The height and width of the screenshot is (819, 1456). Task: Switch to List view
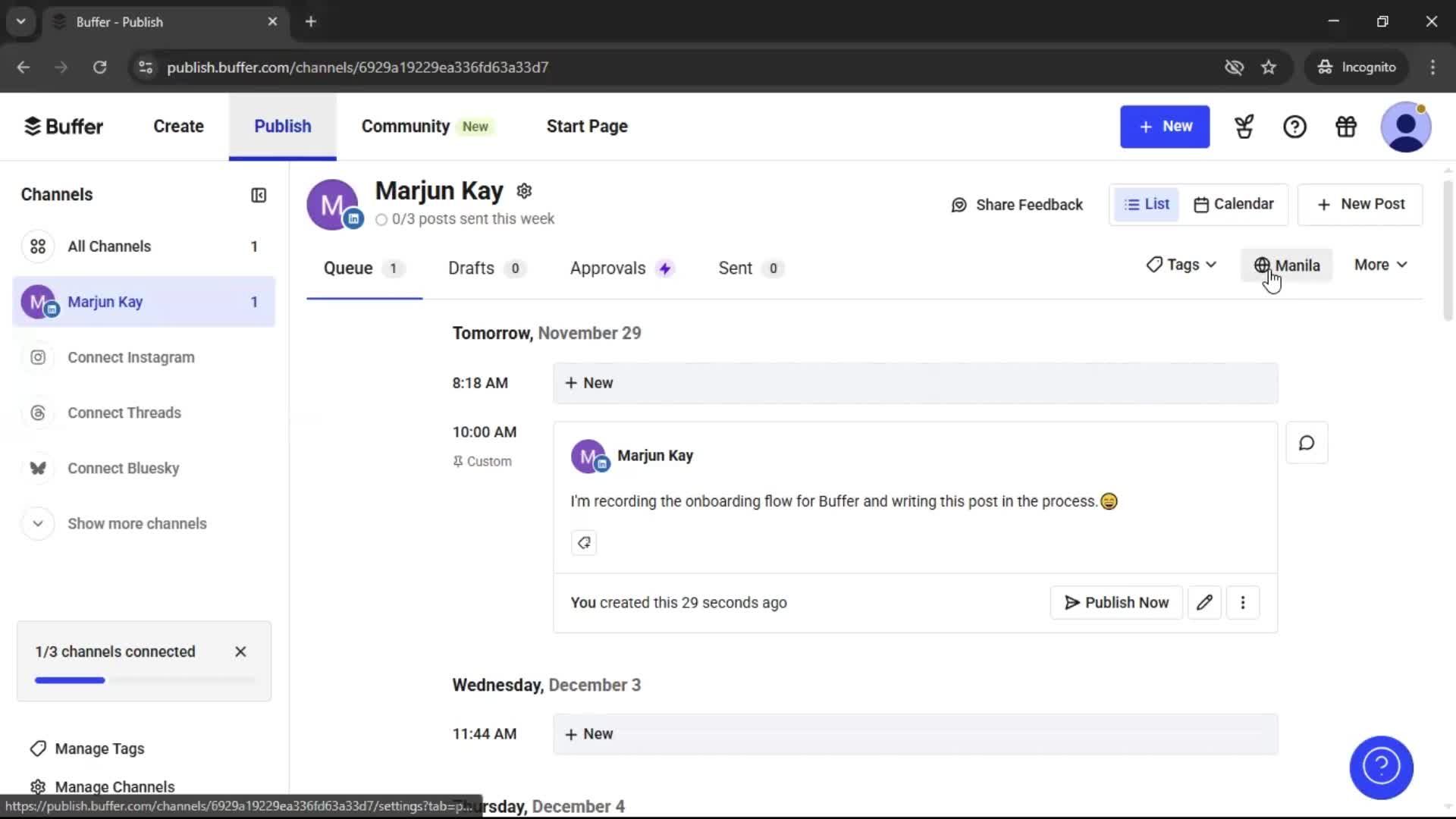[1146, 203]
